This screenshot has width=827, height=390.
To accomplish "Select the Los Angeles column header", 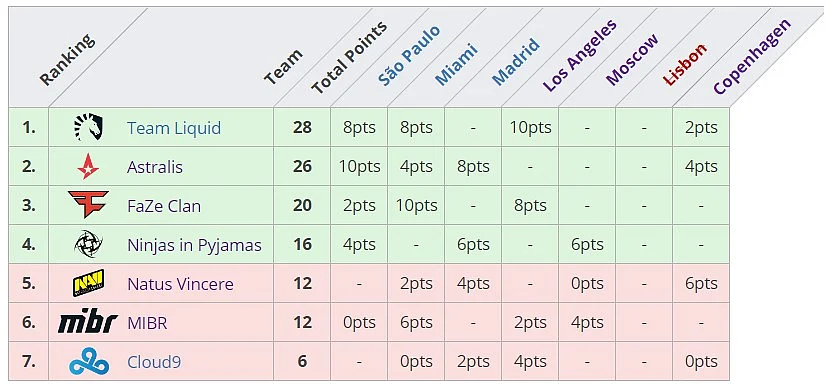I will (x=580, y=55).
